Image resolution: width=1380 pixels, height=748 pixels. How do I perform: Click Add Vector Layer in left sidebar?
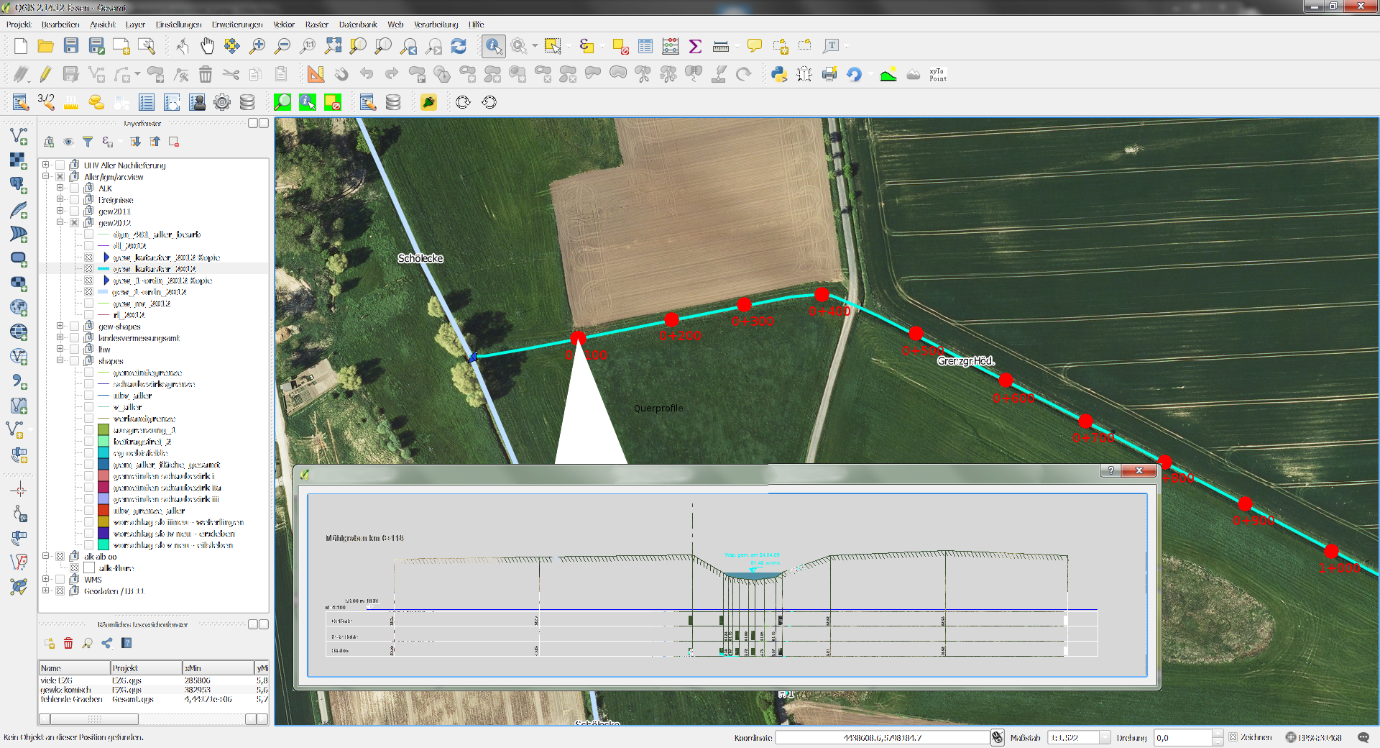(18, 136)
